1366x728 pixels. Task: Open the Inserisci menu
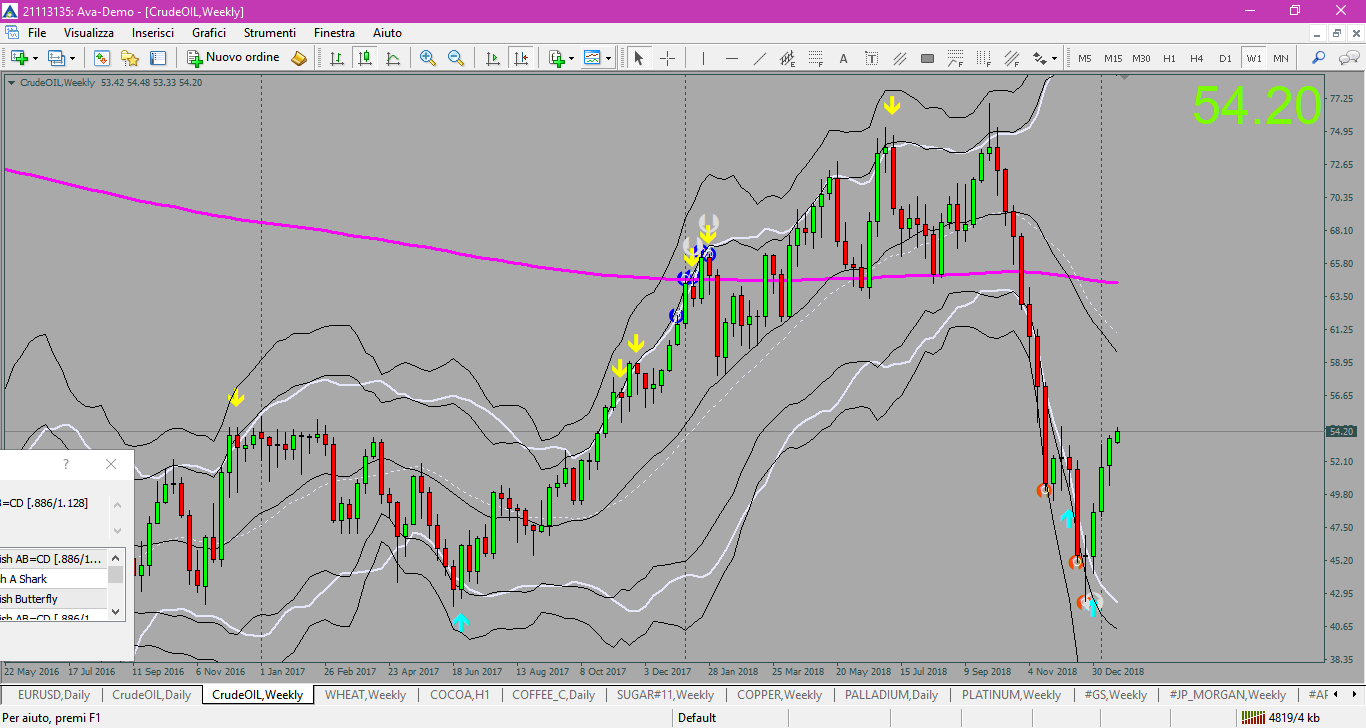153,33
